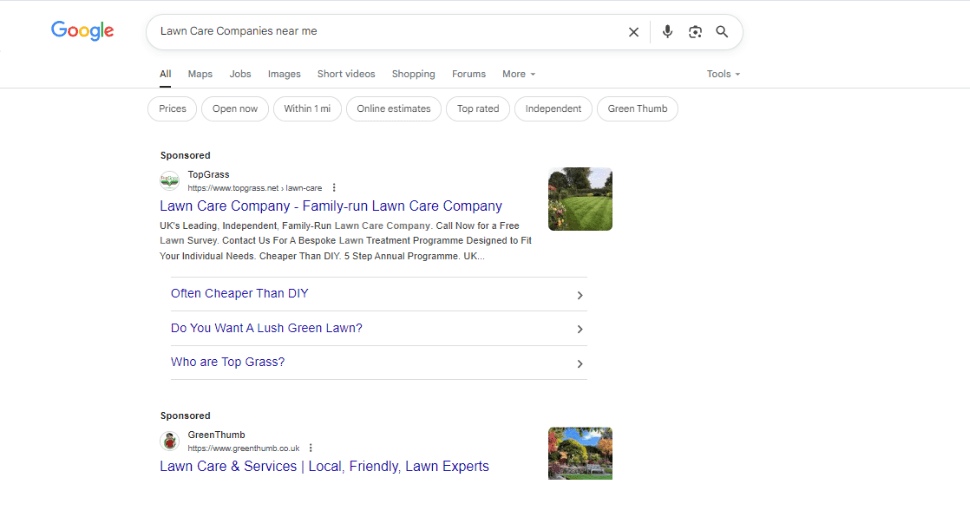Open the Who are Top Grass? sitelink
Image resolution: width=970 pixels, height=517 pixels.
(228, 362)
